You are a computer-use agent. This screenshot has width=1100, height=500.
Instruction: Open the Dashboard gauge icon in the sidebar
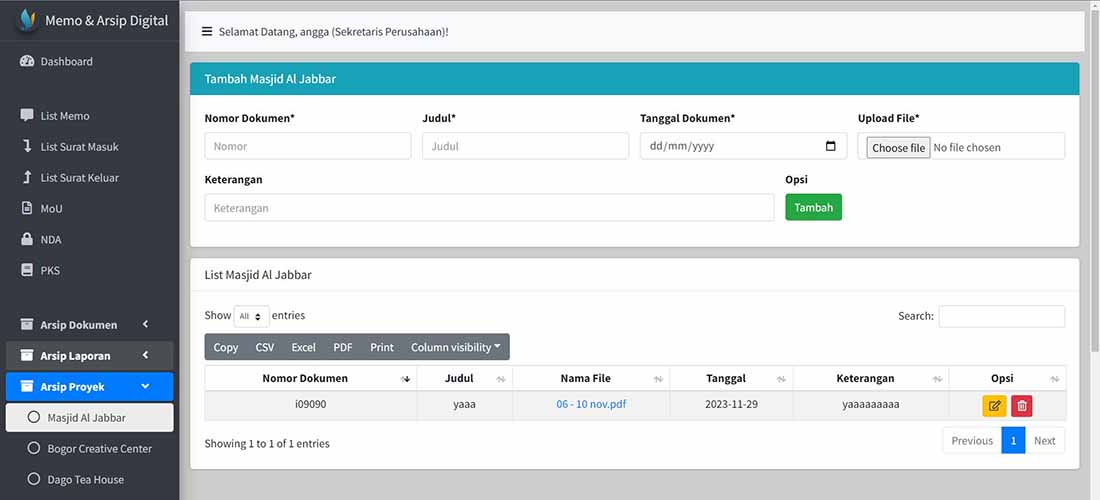[x=27, y=61]
